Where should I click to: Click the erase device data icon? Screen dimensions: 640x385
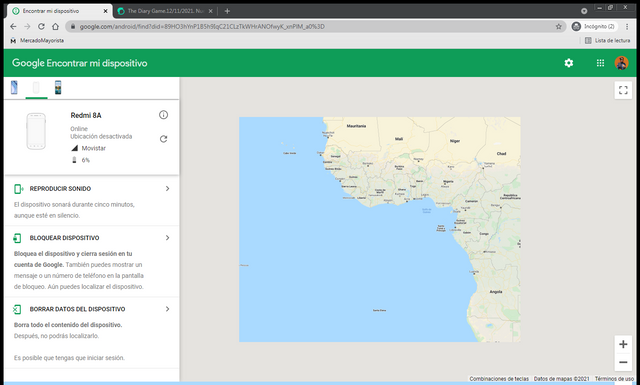[x=17, y=309]
